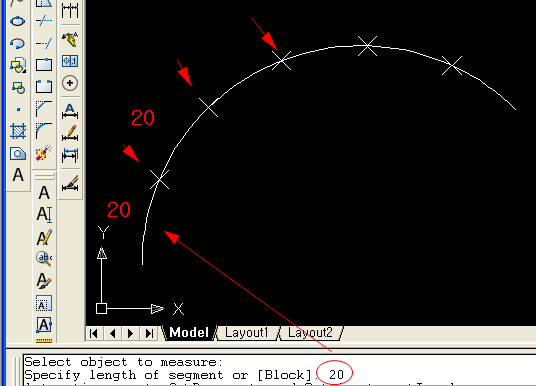536x386 pixels.
Task: Select the Break at Point tool
Action: pyautogui.click(x=44, y=65)
